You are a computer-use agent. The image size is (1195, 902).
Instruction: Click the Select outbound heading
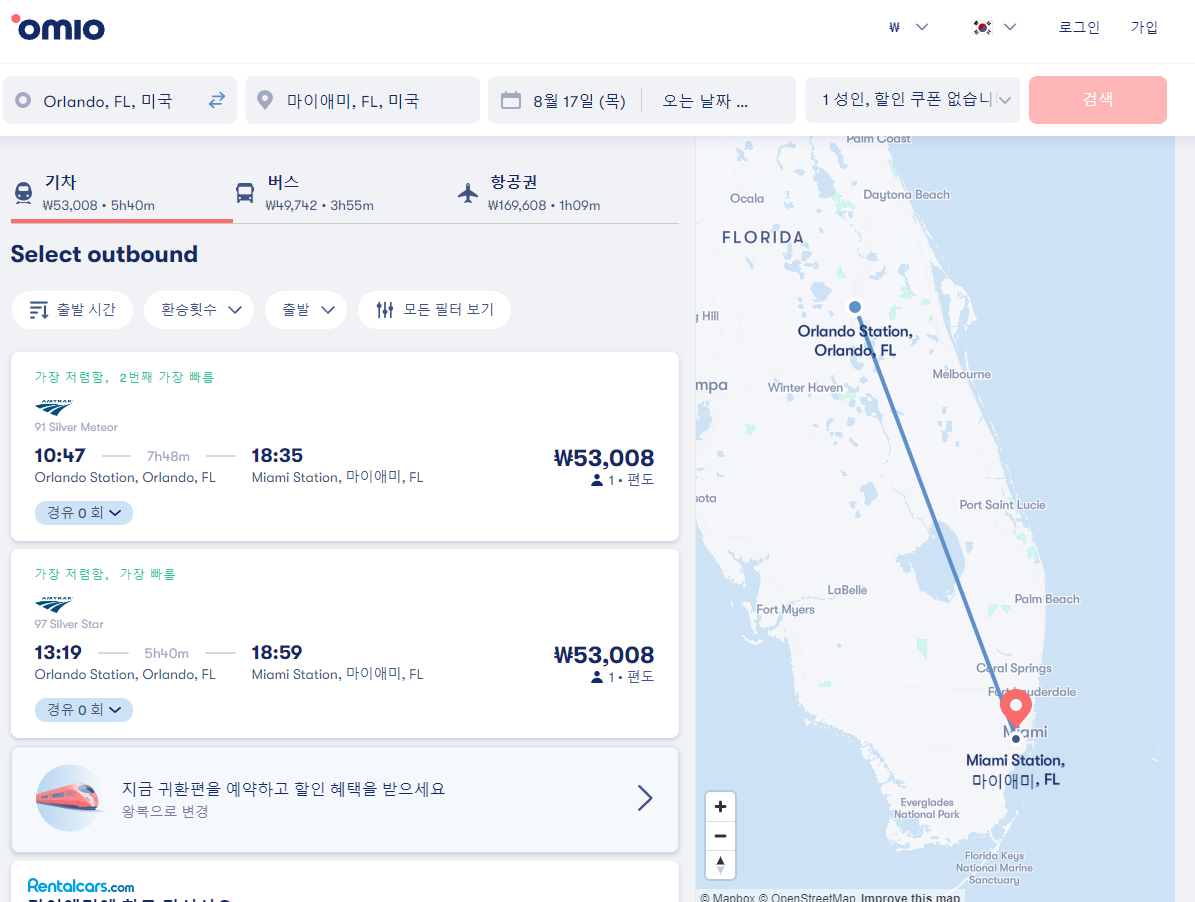click(104, 254)
